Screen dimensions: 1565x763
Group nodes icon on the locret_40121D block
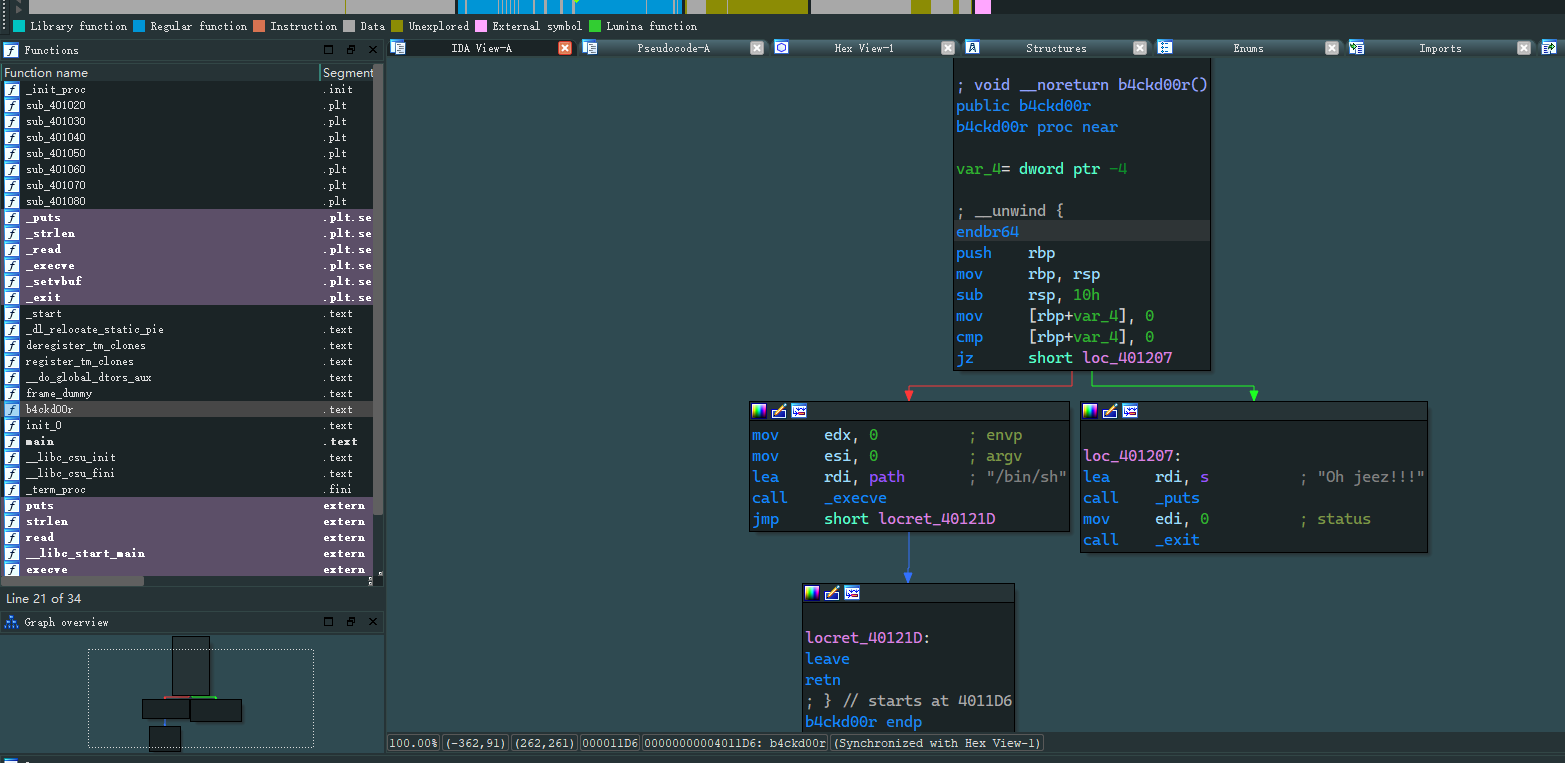(x=851, y=592)
